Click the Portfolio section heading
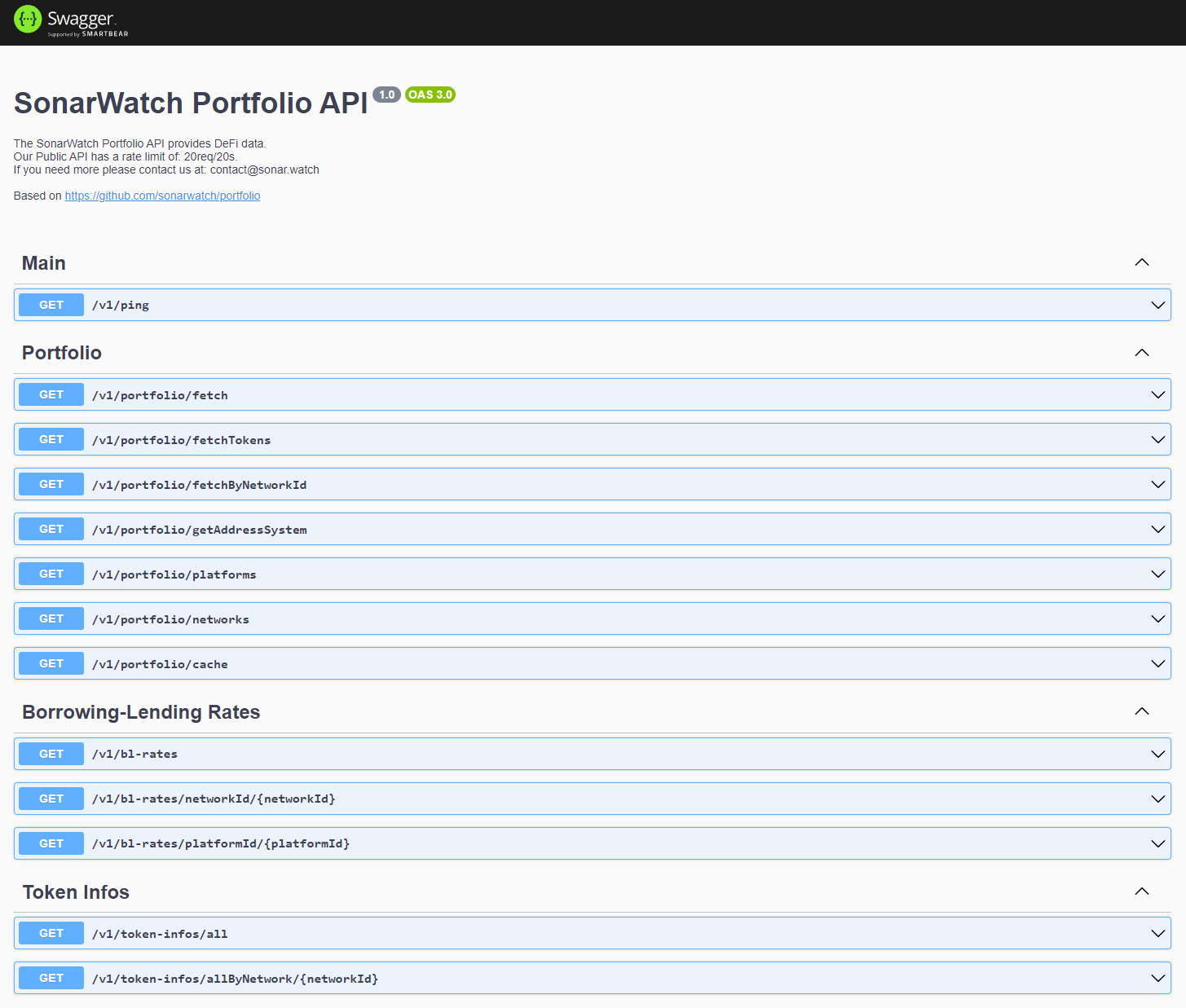The width and height of the screenshot is (1186, 1008). [x=62, y=353]
